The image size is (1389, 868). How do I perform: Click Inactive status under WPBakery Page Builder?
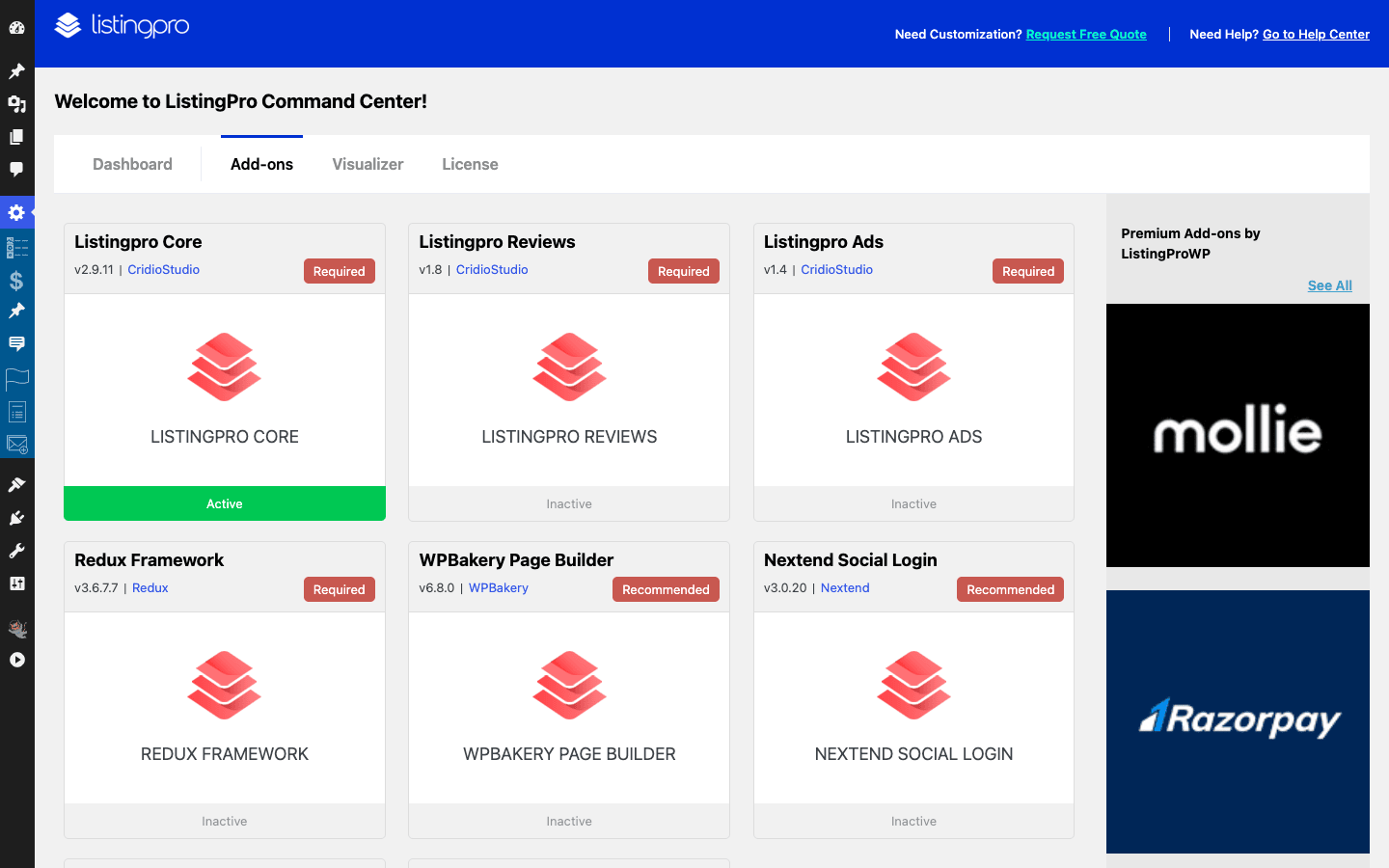569,821
